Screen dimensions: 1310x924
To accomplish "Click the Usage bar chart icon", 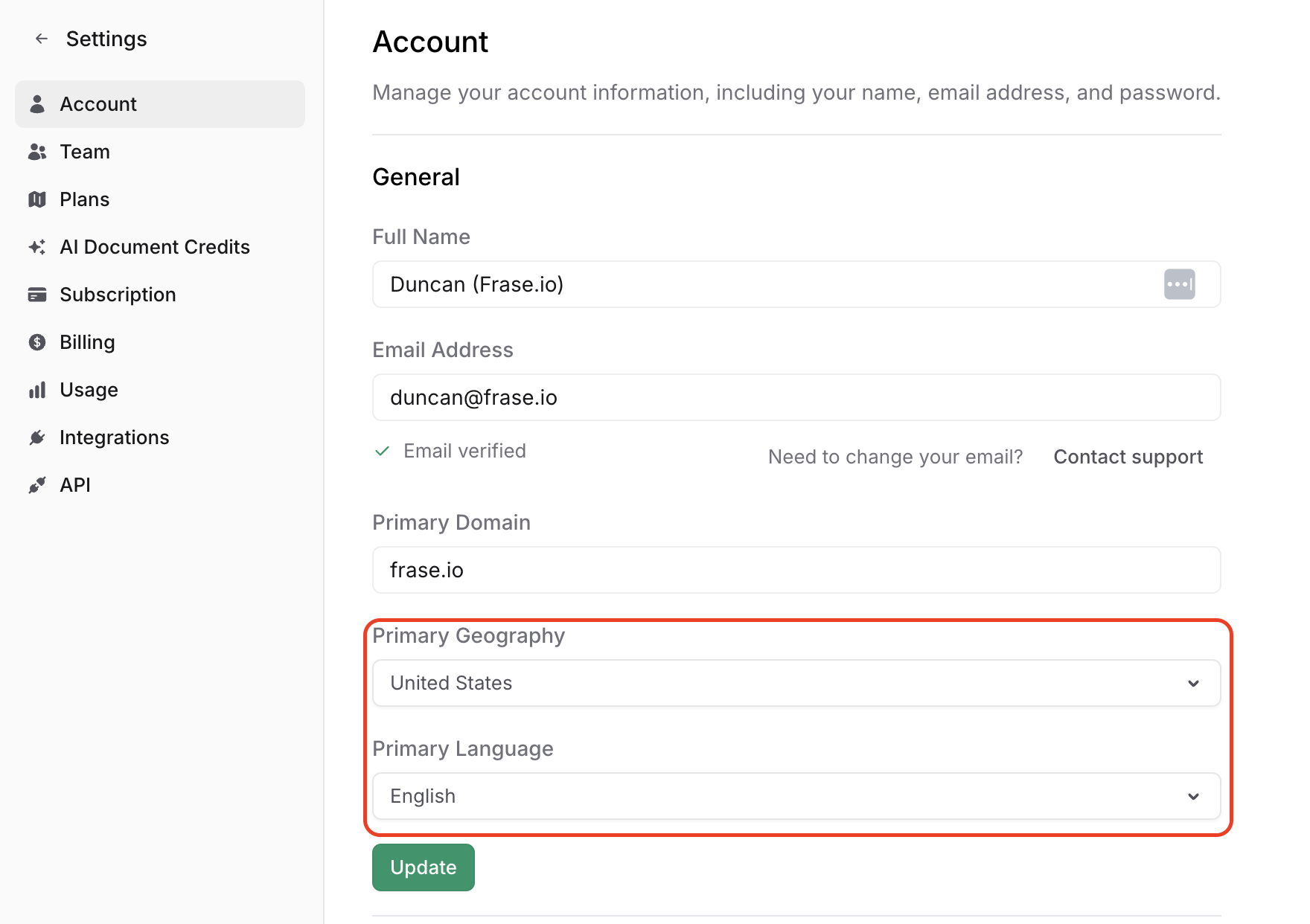I will [37, 390].
